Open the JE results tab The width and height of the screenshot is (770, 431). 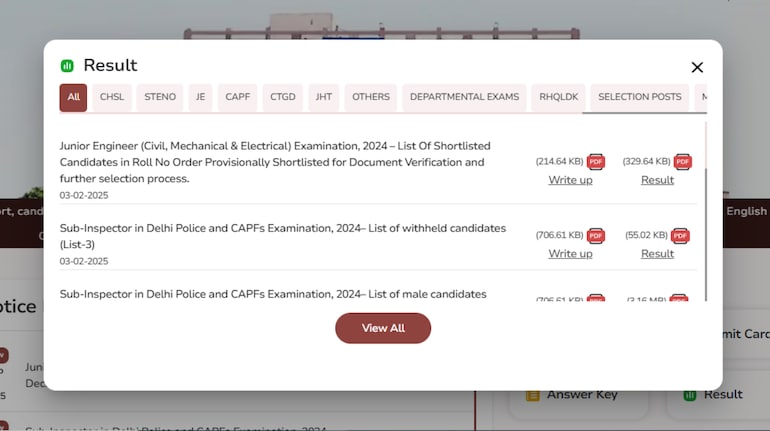[x=200, y=97]
